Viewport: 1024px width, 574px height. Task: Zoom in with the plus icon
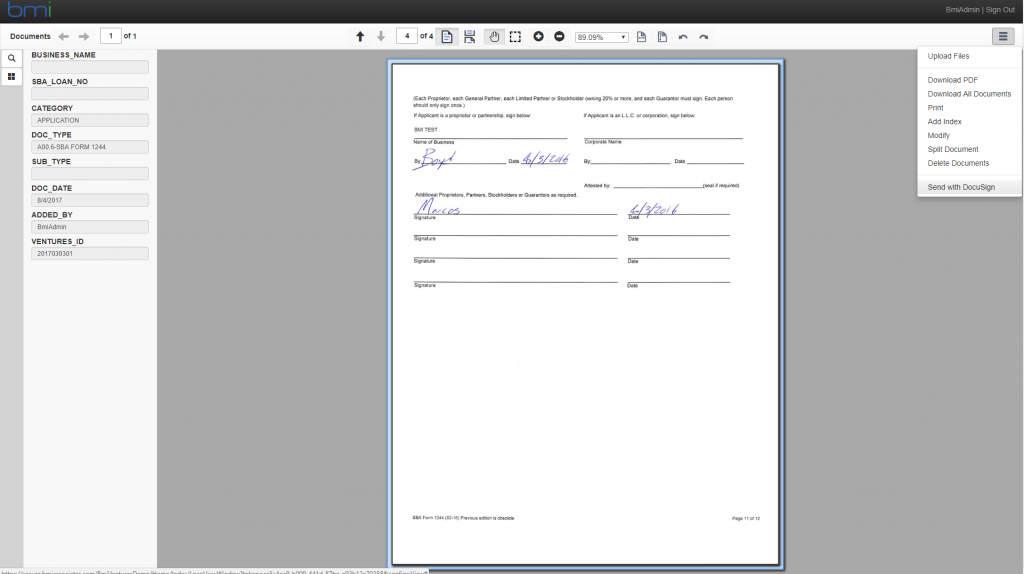[x=538, y=37]
